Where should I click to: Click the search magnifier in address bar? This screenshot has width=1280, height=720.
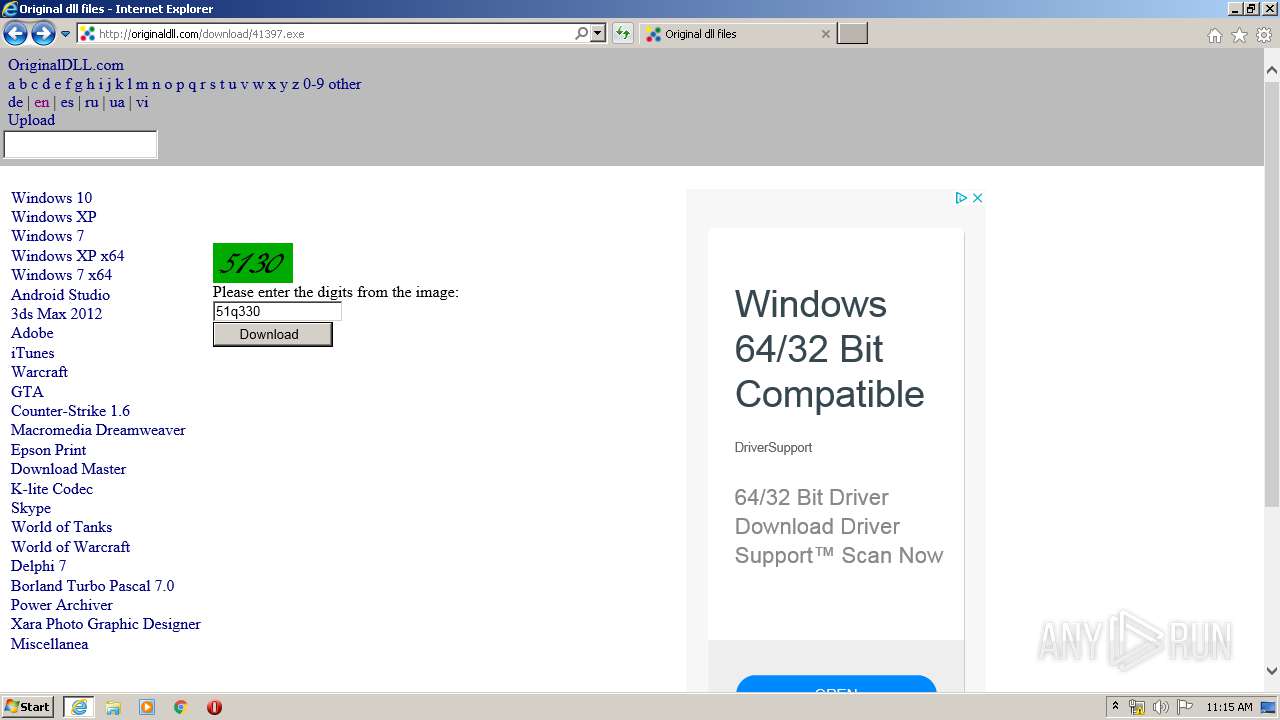(581, 34)
